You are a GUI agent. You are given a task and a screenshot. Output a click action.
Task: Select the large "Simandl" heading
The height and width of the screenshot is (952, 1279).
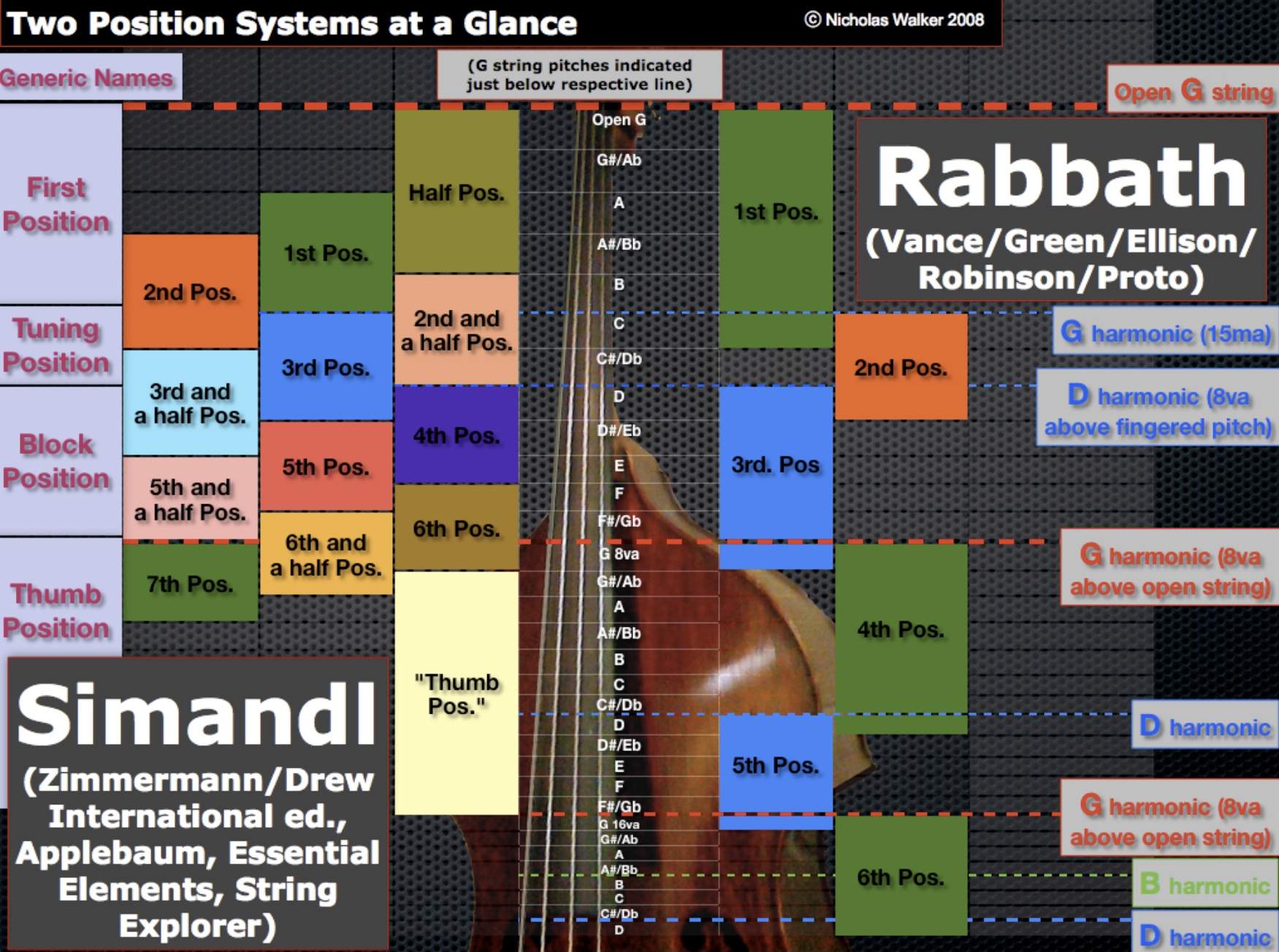click(196, 714)
